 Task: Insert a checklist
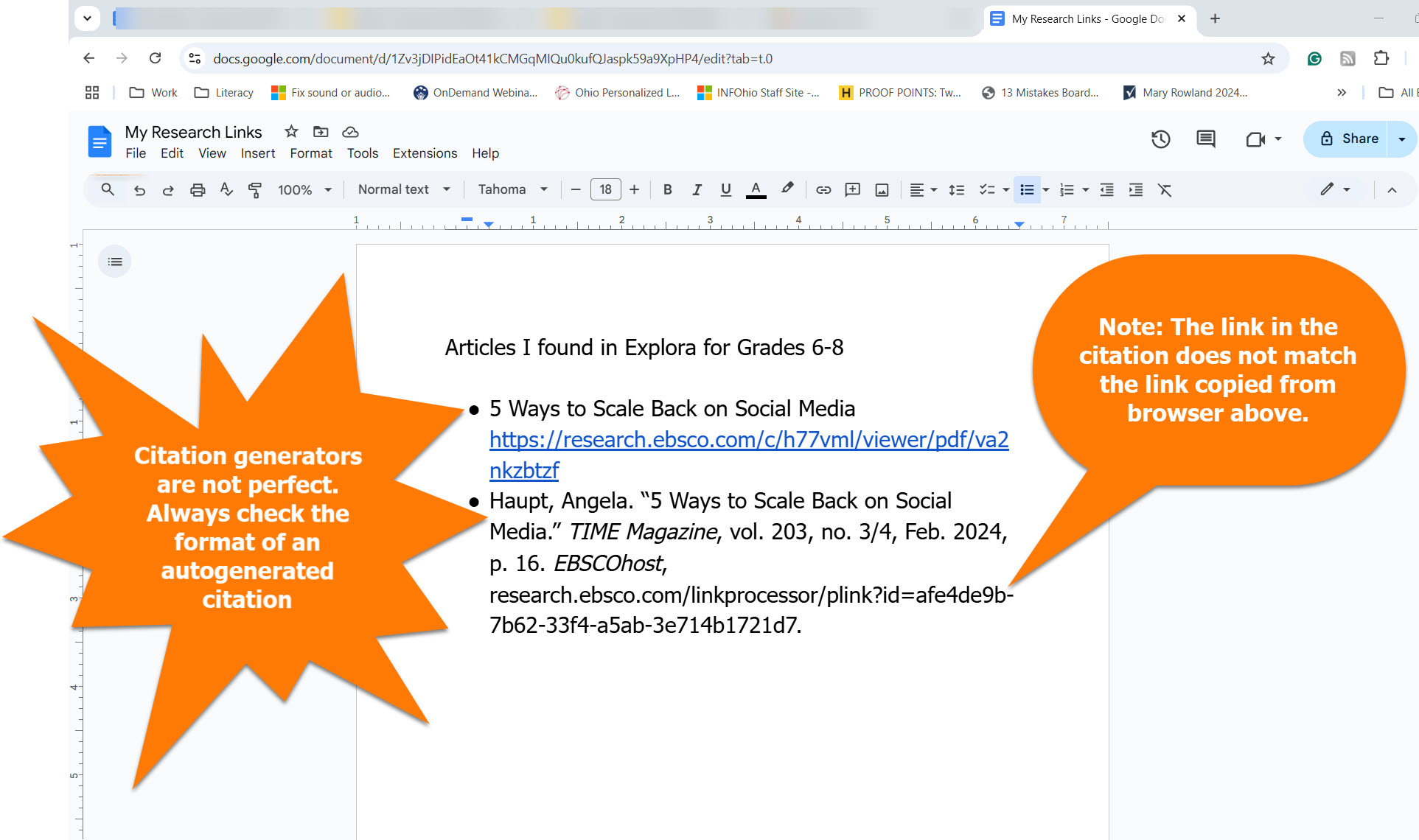click(x=987, y=189)
